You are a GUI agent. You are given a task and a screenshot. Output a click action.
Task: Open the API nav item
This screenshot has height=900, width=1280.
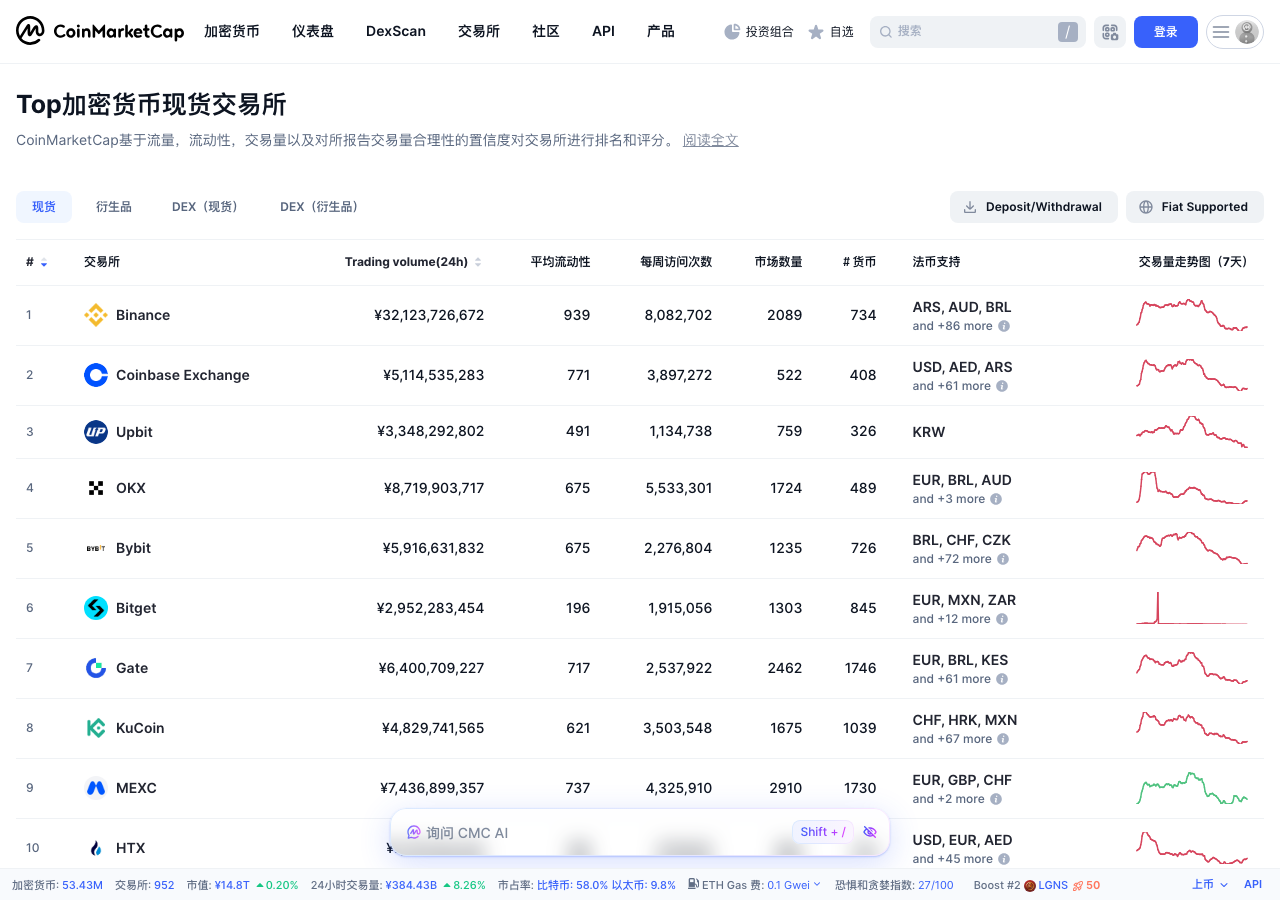coord(603,31)
